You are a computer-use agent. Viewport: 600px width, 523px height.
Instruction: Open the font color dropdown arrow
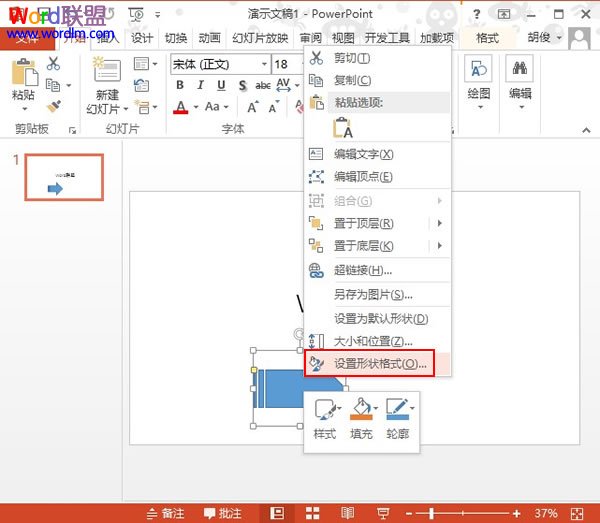click(196, 107)
